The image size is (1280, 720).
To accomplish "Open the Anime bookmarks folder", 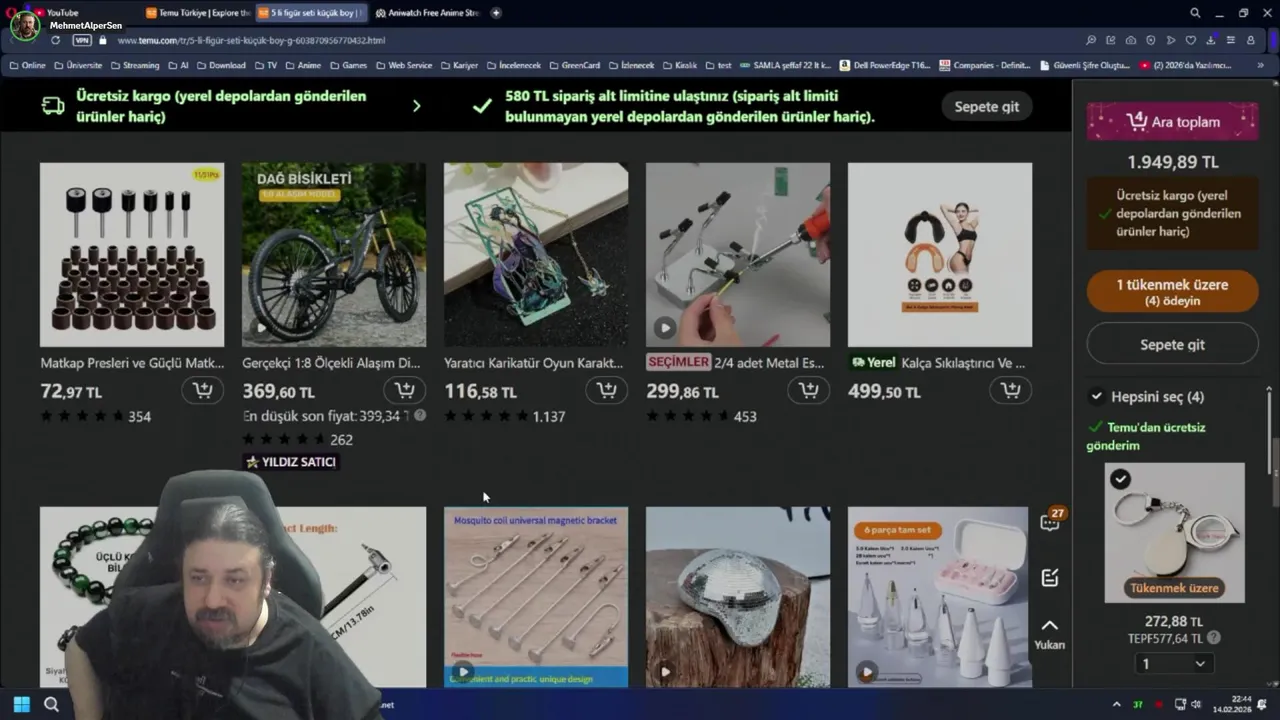I will [x=303, y=65].
